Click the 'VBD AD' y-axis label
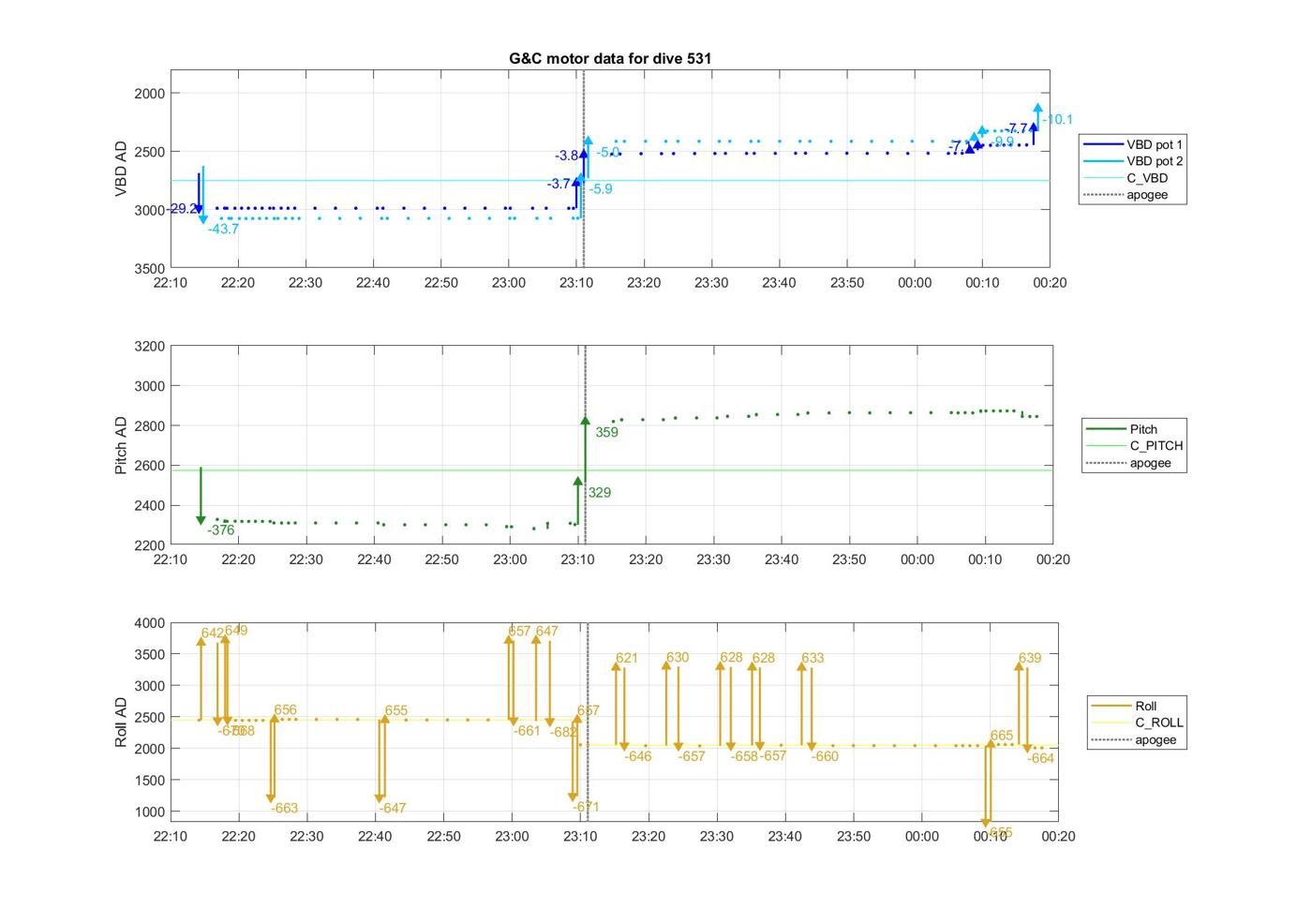 (x=121, y=169)
